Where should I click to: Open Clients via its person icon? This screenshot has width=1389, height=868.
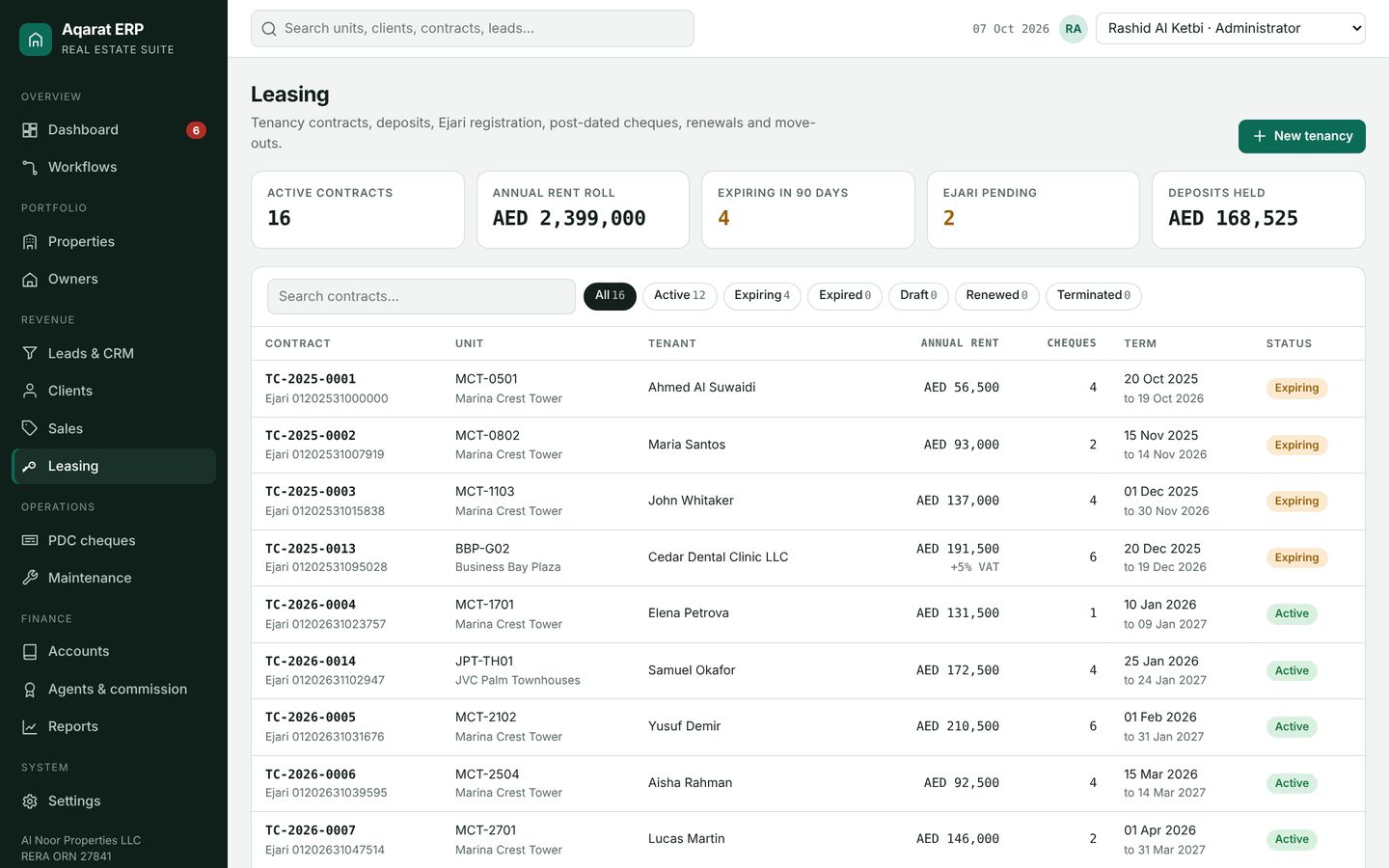[30, 392]
